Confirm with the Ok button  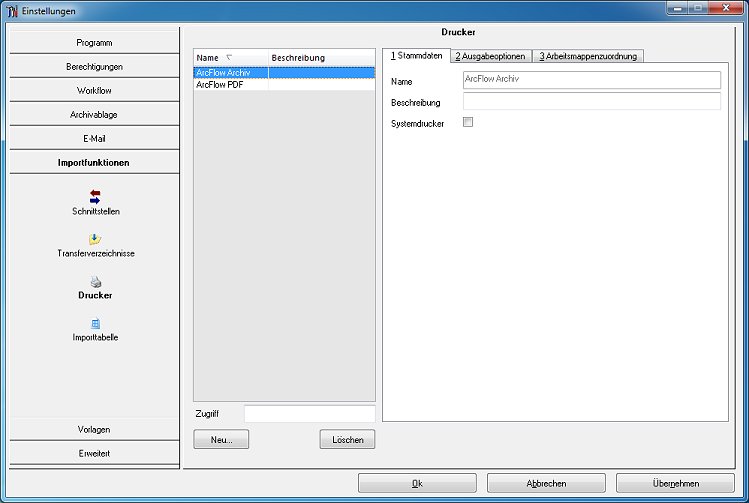[x=417, y=483]
